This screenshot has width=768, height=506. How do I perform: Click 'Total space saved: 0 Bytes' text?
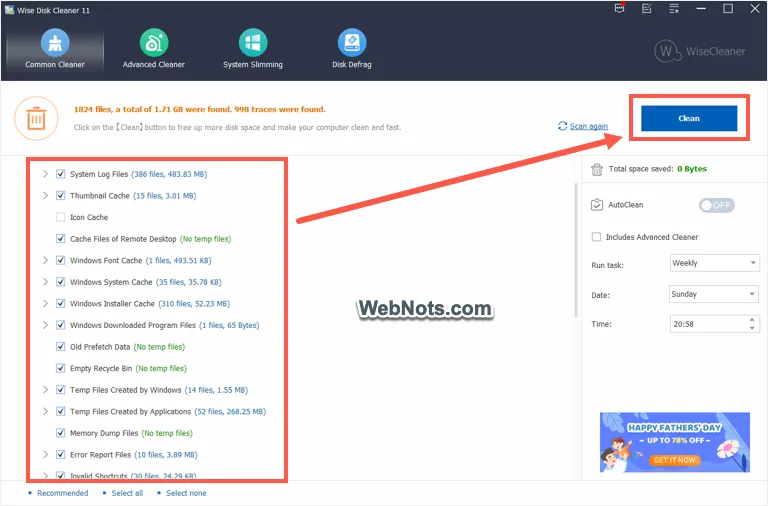coord(658,169)
